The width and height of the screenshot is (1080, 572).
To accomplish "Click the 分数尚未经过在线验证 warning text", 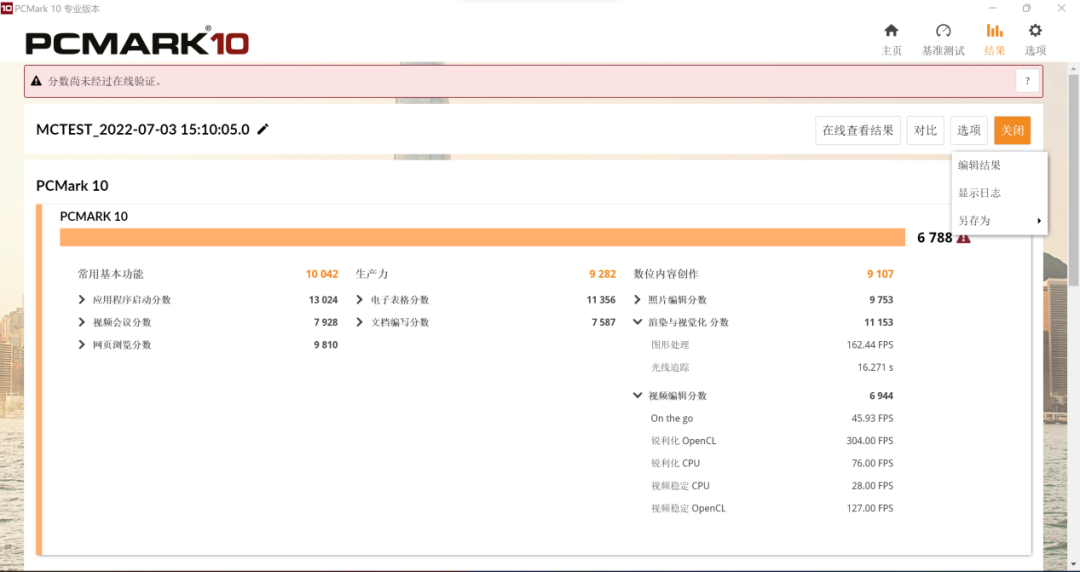I will pyautogui.click(x=105, y=81).
